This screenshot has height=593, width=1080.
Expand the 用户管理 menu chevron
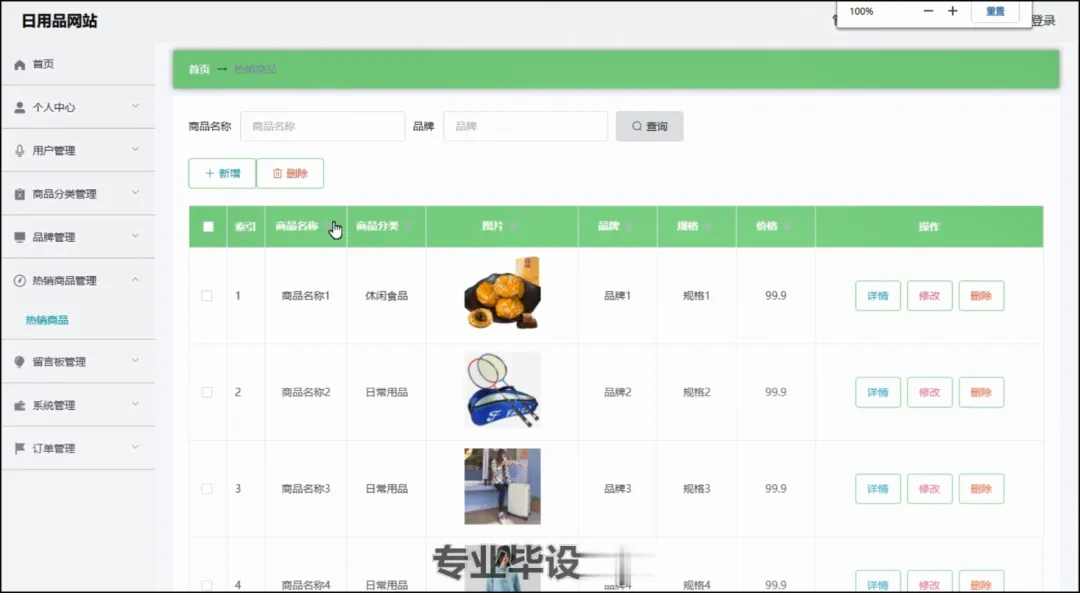pyautogui.click(x=135, y=149)
